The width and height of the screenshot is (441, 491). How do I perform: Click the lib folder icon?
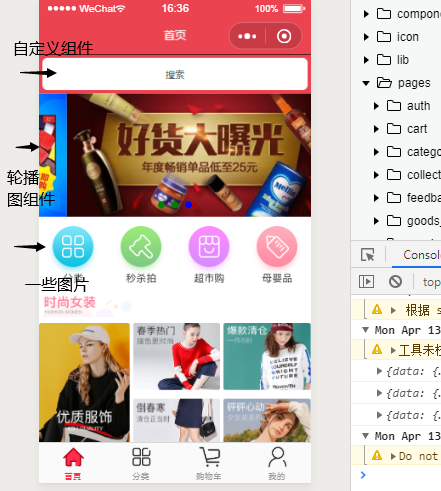tap(384, 60)
